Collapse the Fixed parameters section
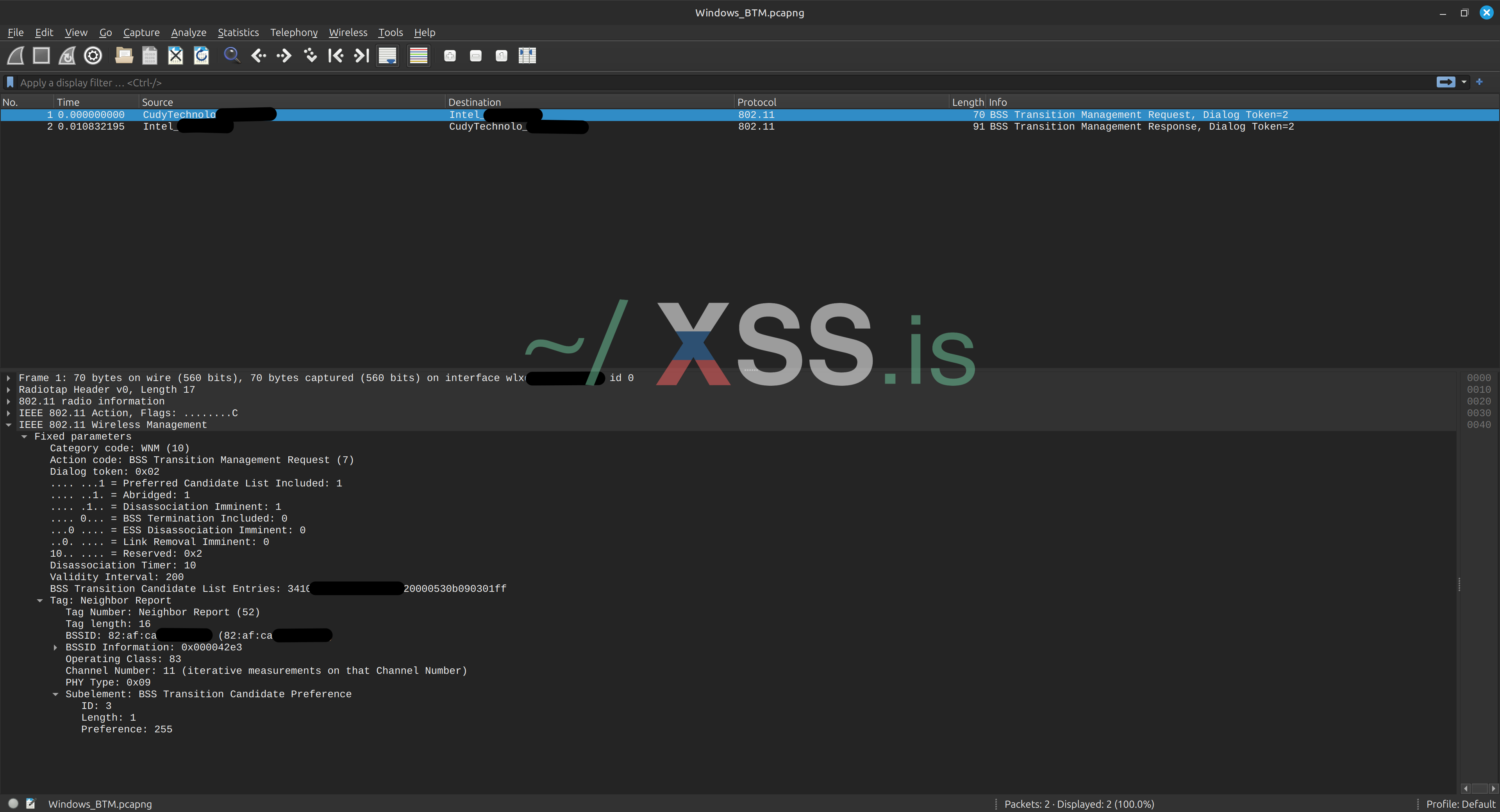This screenshot has height=812, width=1500. click(x=25, y=436)
